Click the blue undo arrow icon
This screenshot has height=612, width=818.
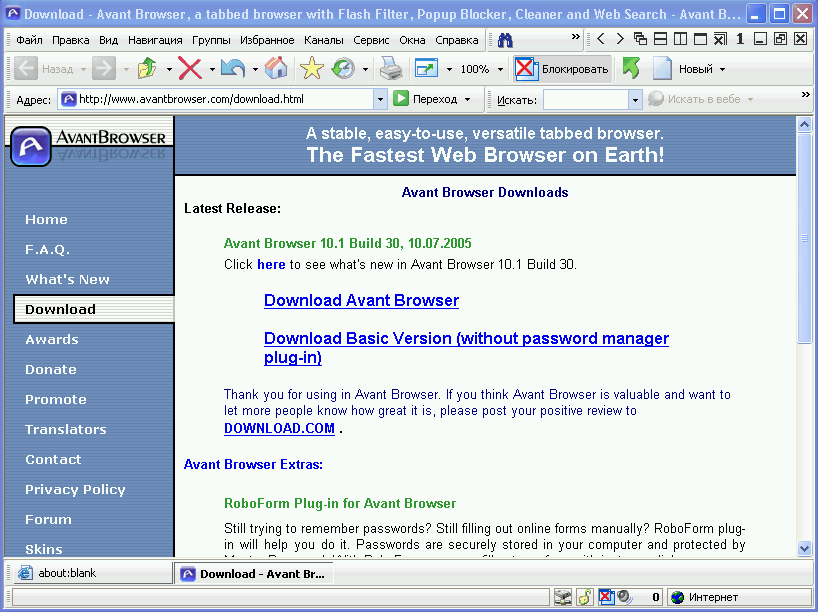pos(233,69)
